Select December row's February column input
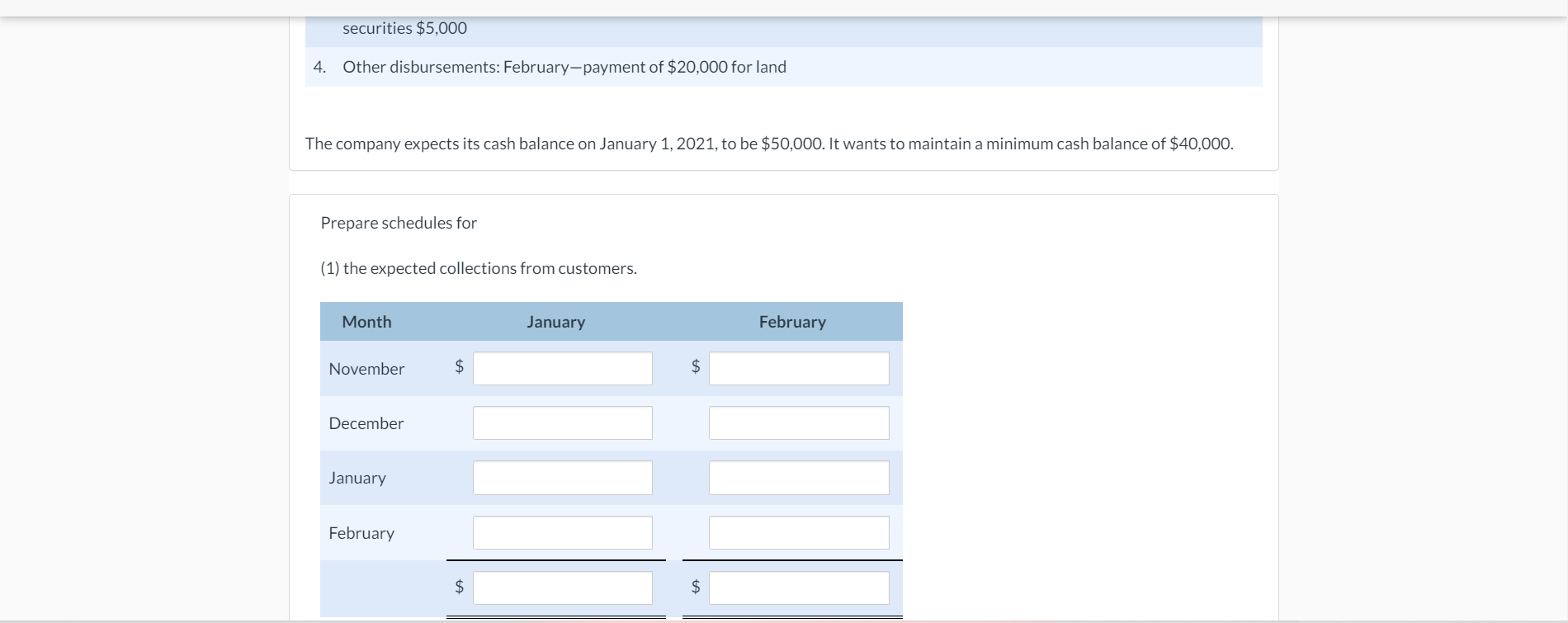The height and width of the screenshot is (623, 1568). [799, 422]
